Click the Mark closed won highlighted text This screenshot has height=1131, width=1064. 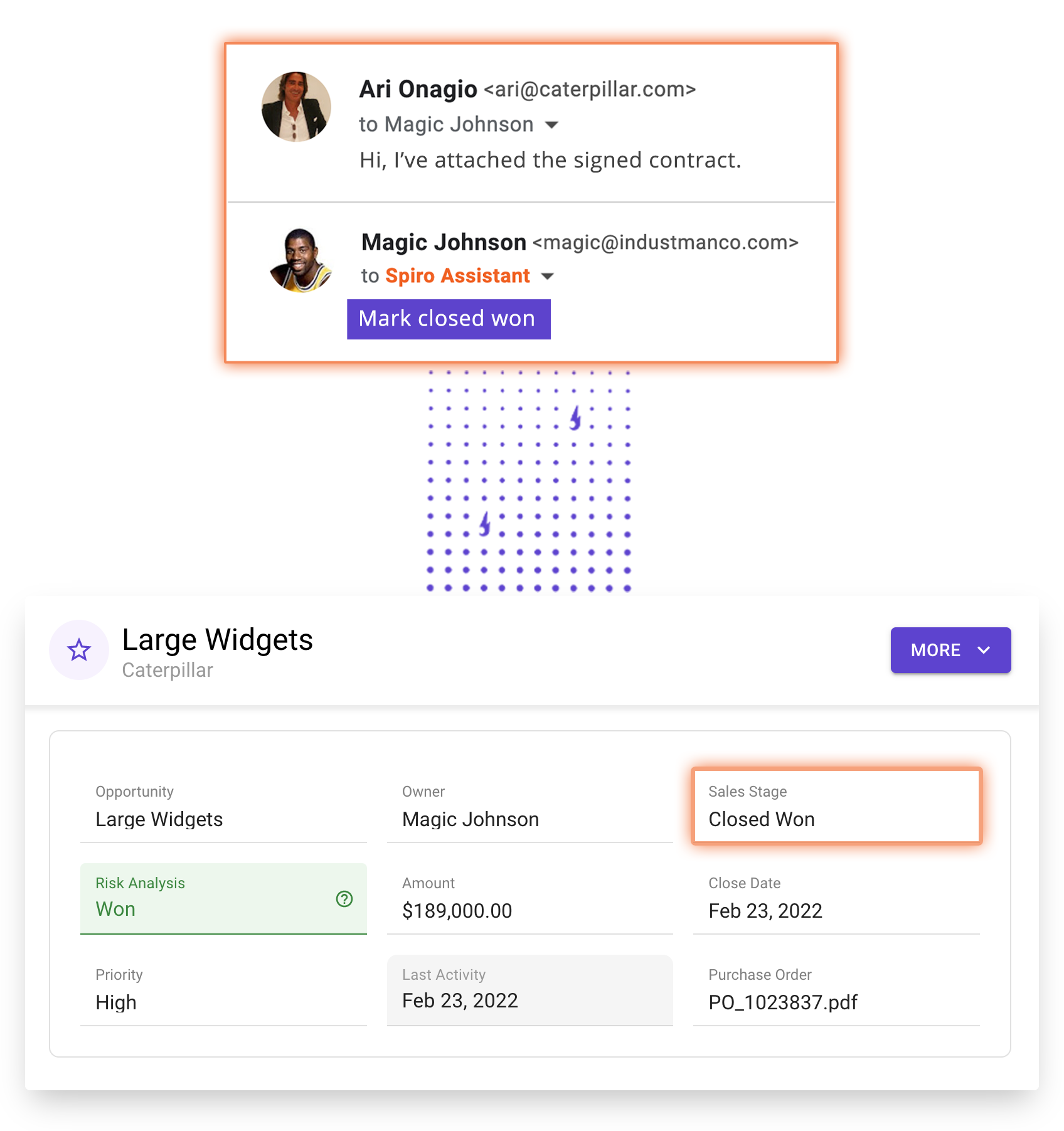[449, 319]
